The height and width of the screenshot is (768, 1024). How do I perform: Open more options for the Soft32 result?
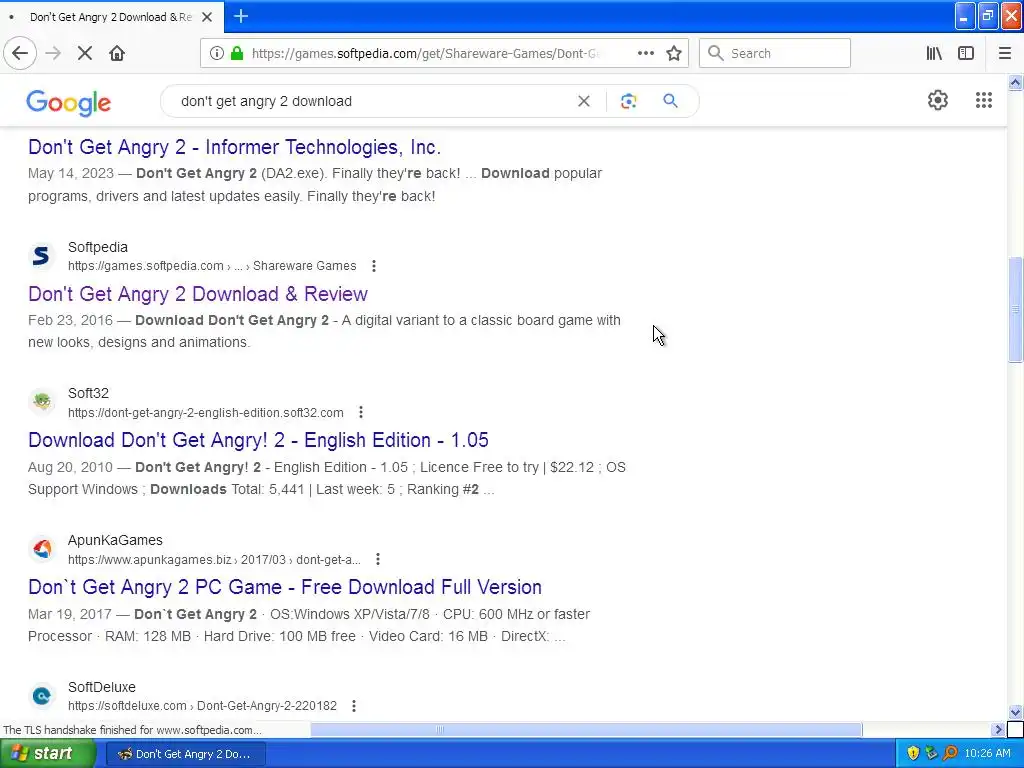click(x=360, y=412)
